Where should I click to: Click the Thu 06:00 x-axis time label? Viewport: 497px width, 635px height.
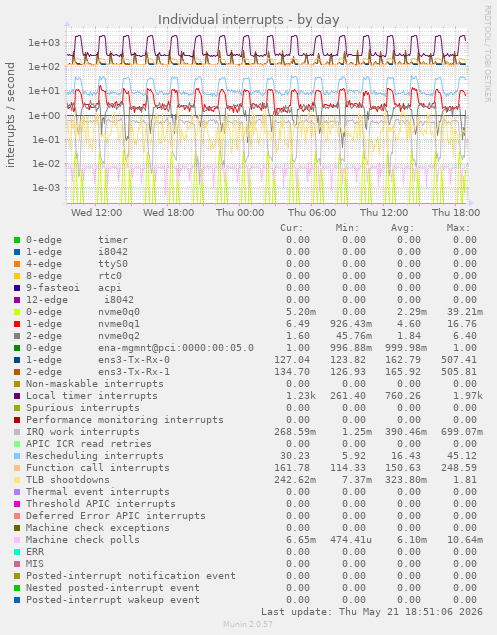(312, 213)
